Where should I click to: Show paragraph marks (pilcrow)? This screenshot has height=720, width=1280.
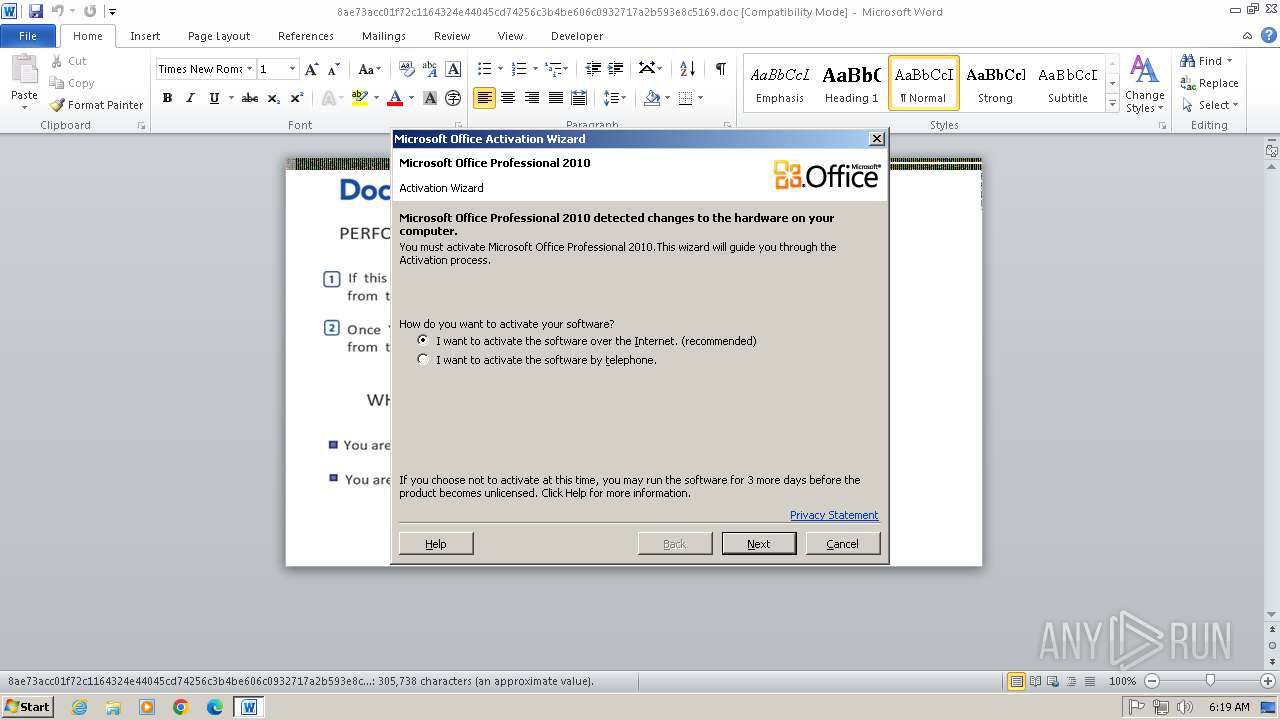720,69
